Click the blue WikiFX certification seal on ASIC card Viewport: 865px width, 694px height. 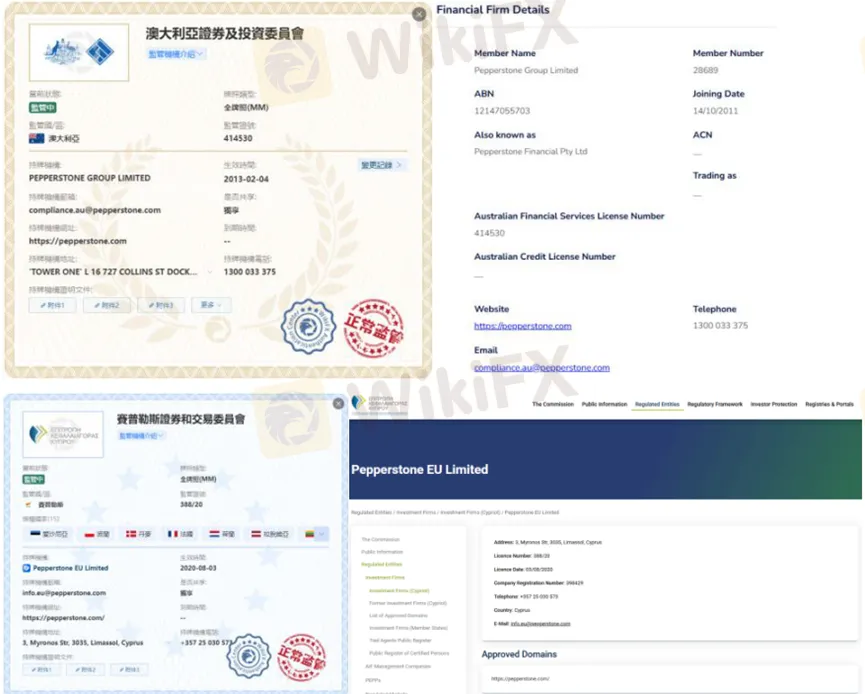(x=308, y=327)
